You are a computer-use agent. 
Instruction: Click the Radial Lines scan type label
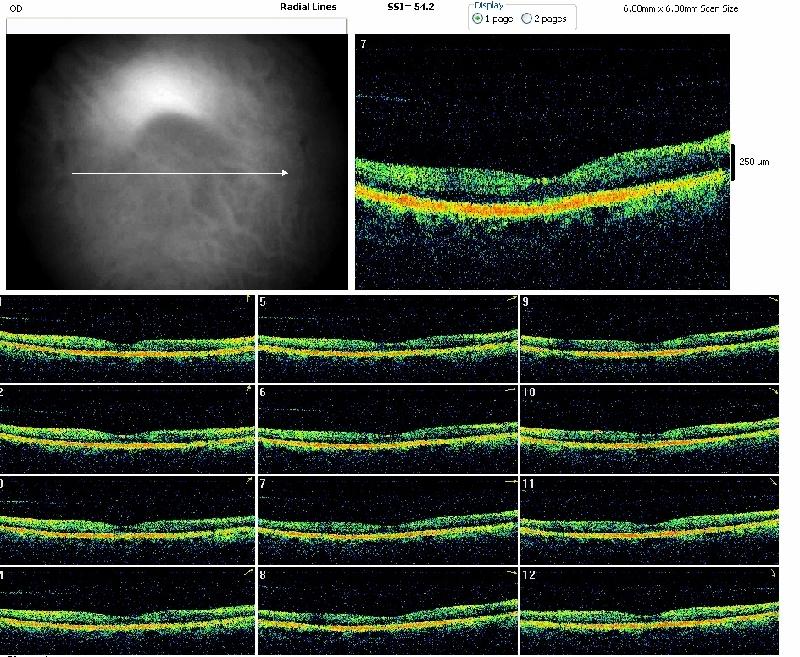[x=309, y=7]
